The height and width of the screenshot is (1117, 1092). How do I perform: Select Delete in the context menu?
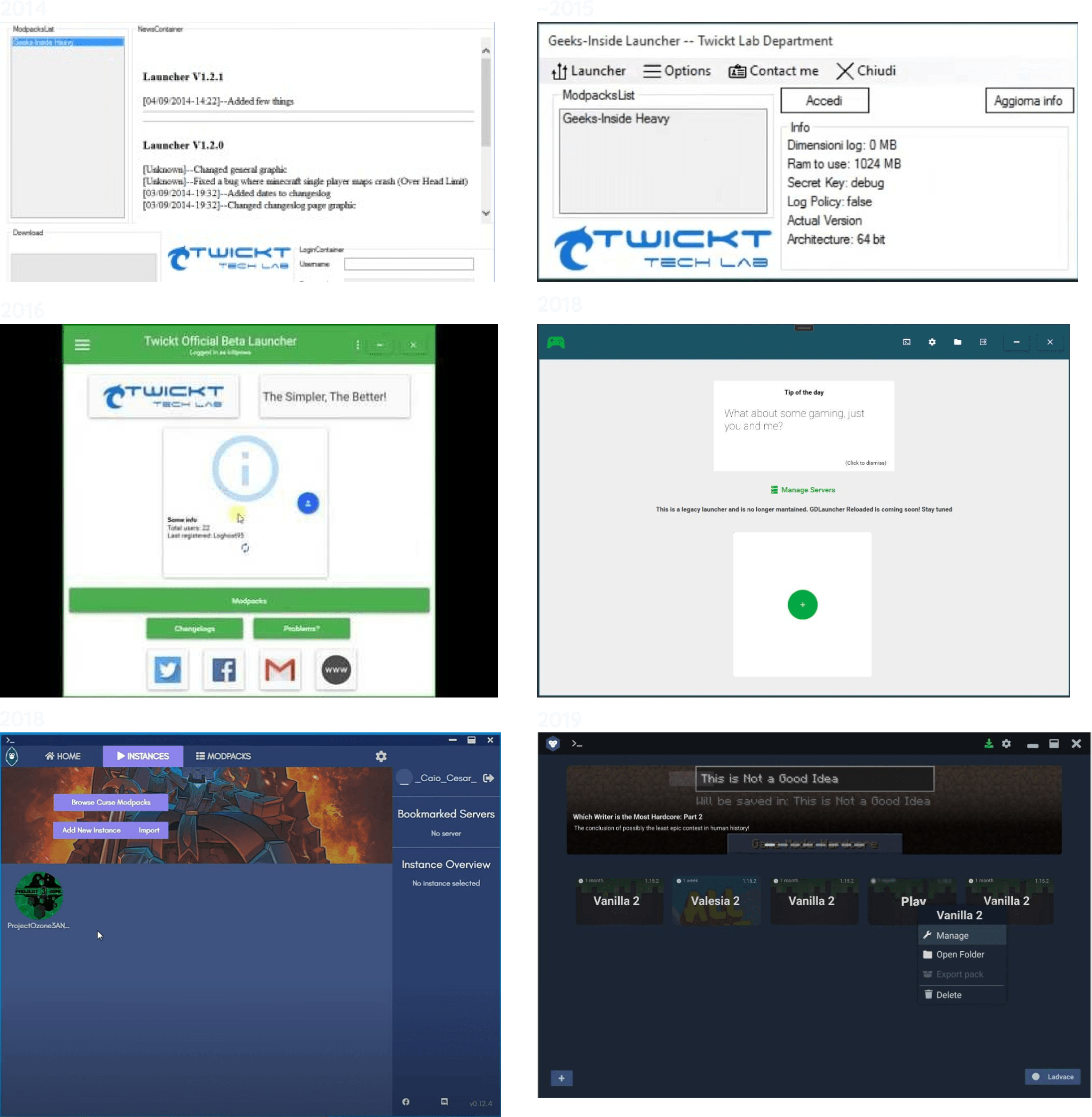[x=962, y=995]
